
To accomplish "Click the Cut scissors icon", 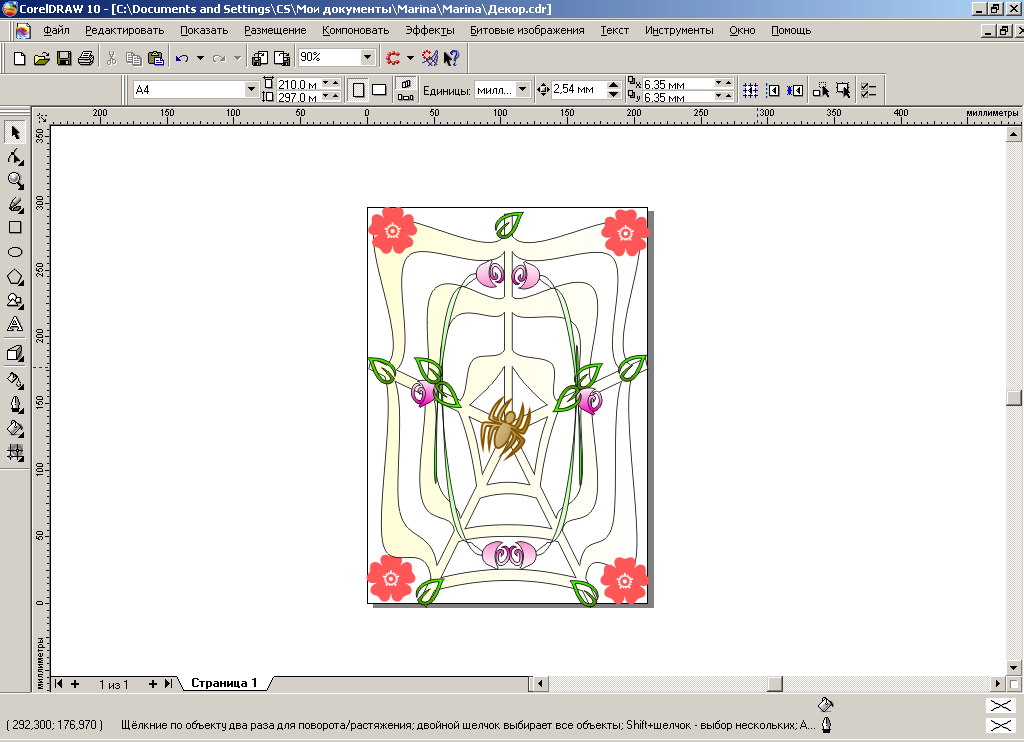I will [112, 58].
